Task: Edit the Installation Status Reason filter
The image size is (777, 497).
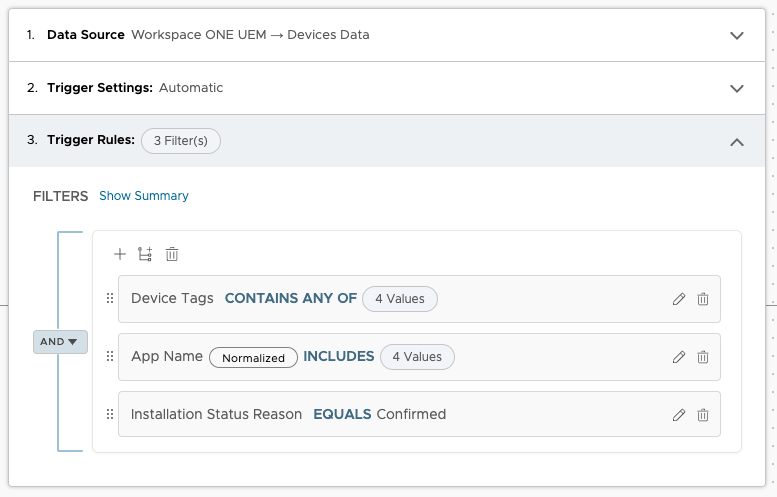Action: click(679, 415)
